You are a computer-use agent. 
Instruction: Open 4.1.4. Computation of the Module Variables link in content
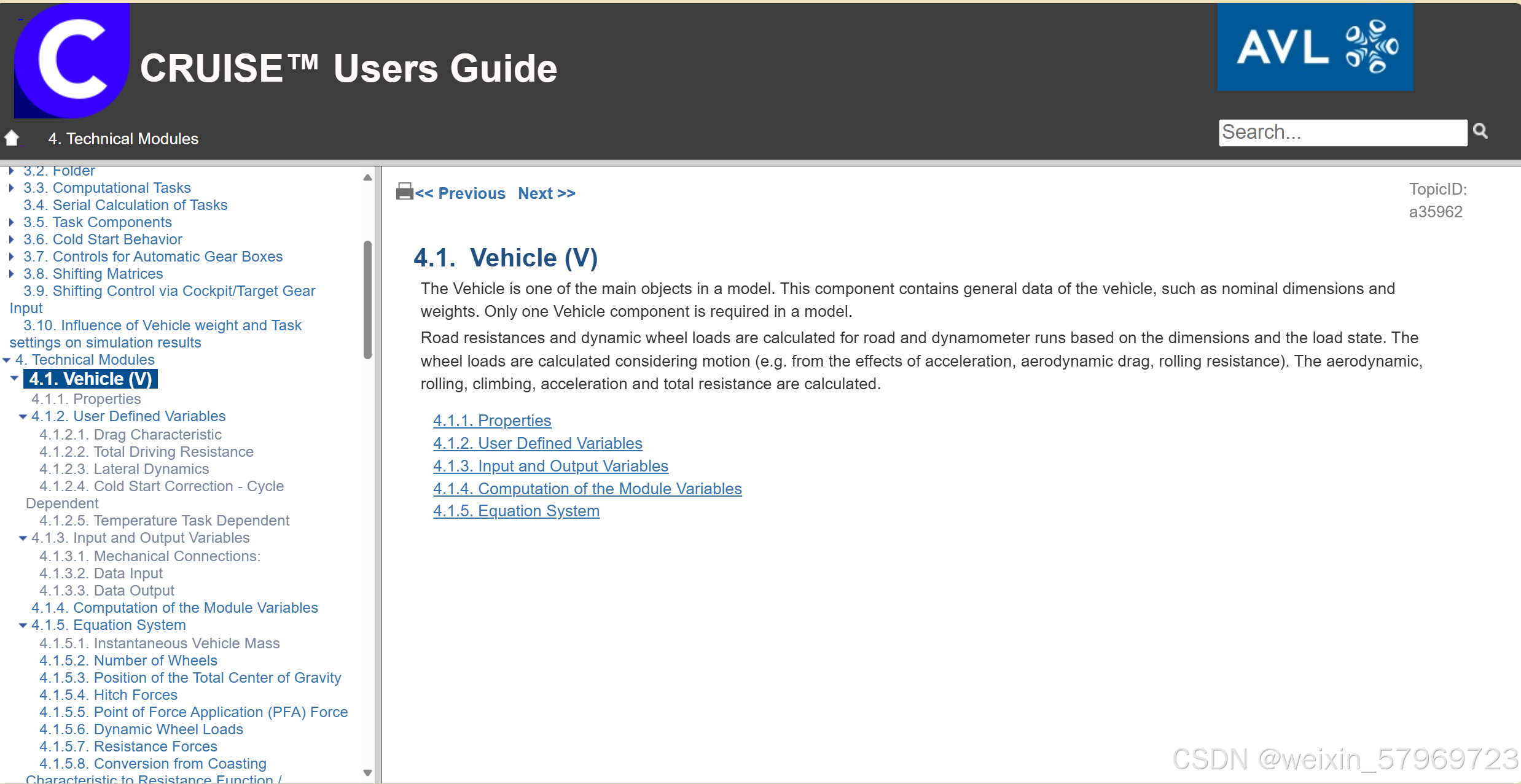tap(587, 489)
